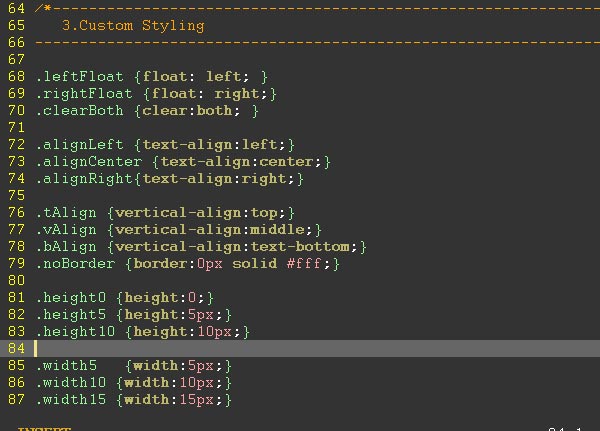
Task: Place cursor on the .leftFloat selector
Action: (x=80, y=77)
